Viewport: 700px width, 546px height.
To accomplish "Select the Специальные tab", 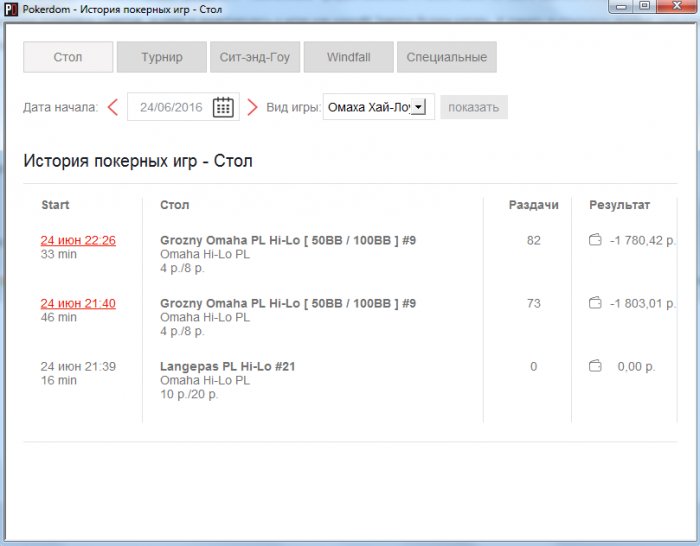I will [x=447, y=57].
